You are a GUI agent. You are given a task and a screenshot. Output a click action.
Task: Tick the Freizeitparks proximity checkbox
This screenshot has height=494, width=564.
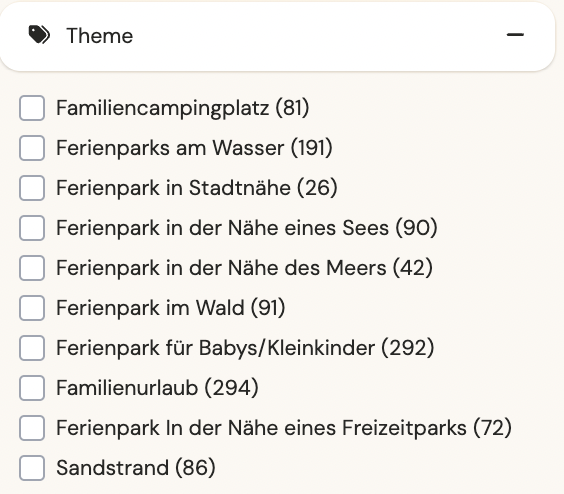(32, 428)
